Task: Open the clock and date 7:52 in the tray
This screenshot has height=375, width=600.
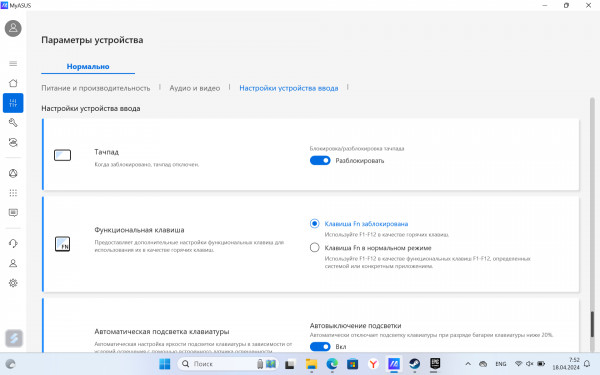Action: [566, 364]
